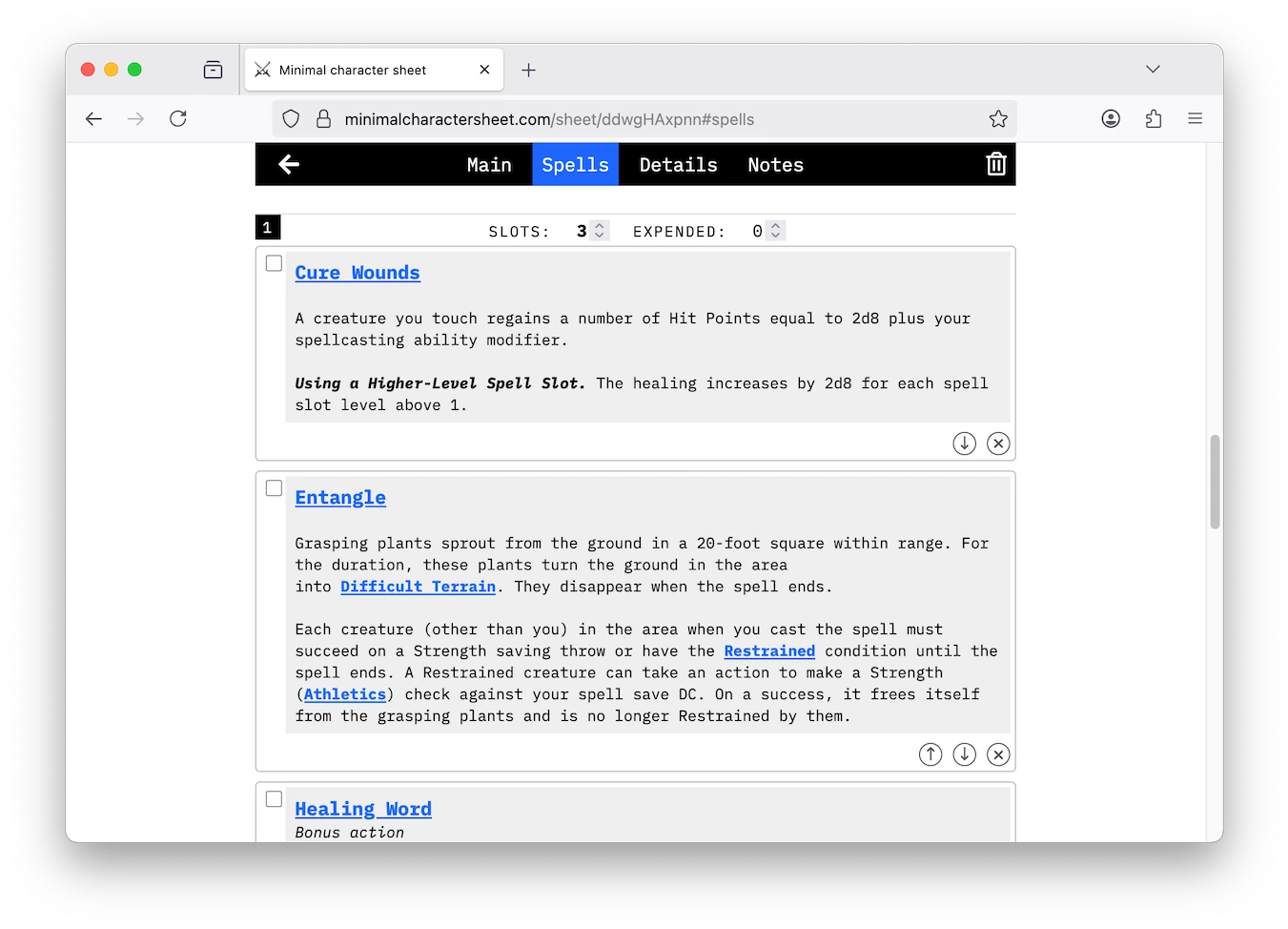Click the page vertical scrollbar thumb

coord(1215,482)
